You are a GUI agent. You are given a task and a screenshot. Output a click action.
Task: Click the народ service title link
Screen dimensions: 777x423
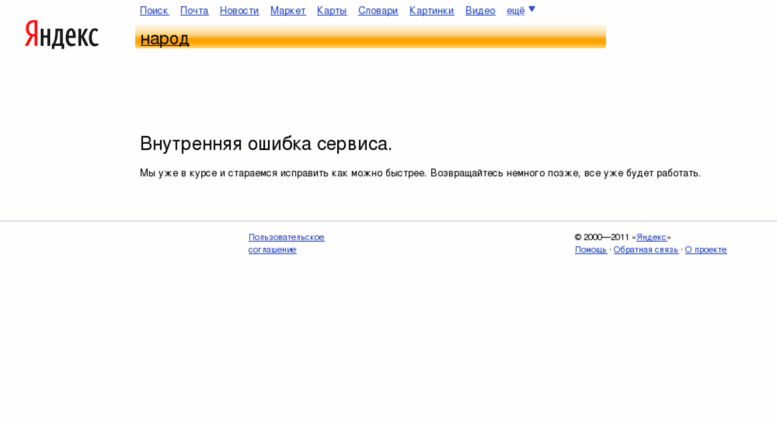point(165,39)
